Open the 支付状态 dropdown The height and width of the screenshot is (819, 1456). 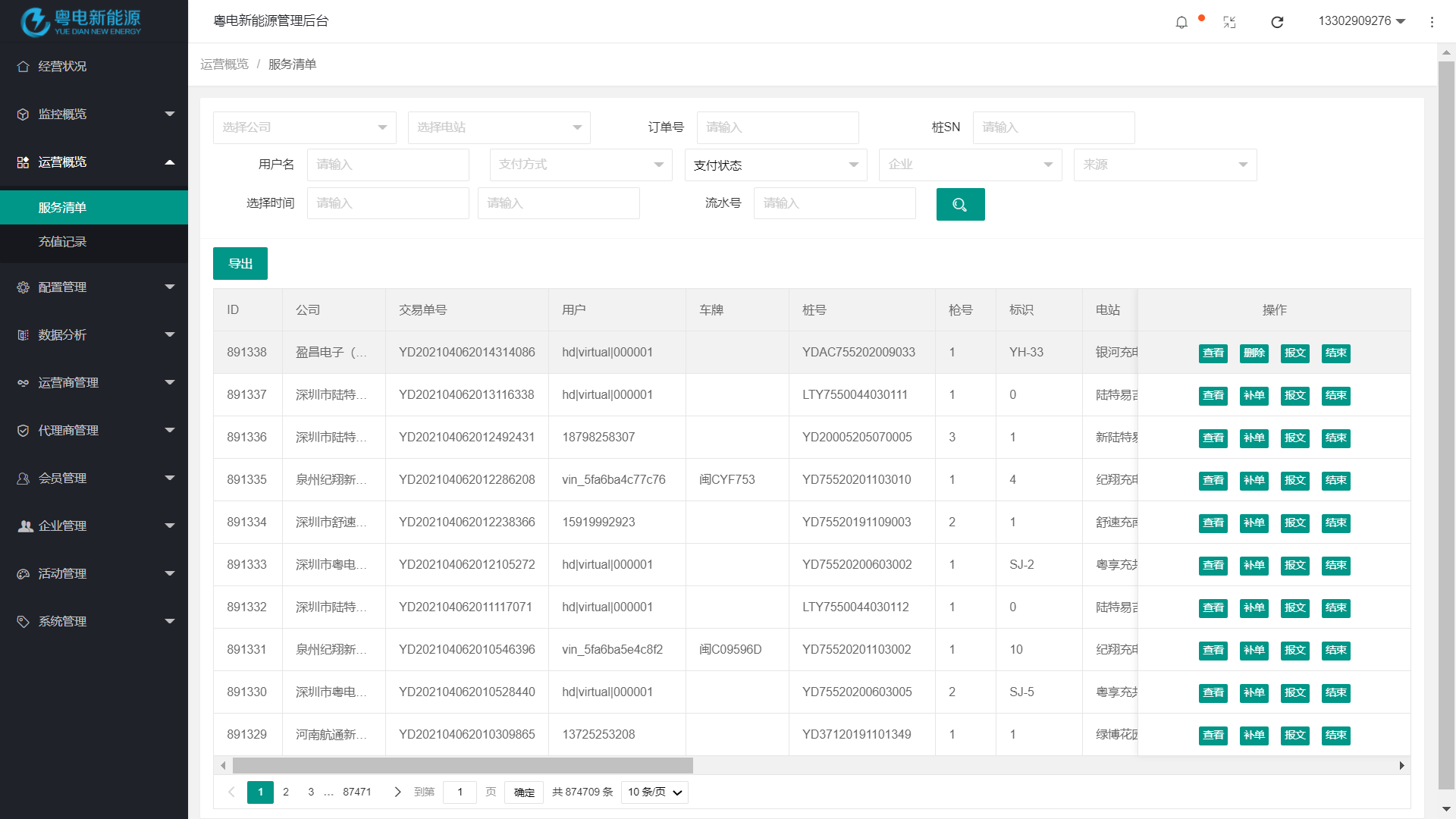tap(775, 165)
